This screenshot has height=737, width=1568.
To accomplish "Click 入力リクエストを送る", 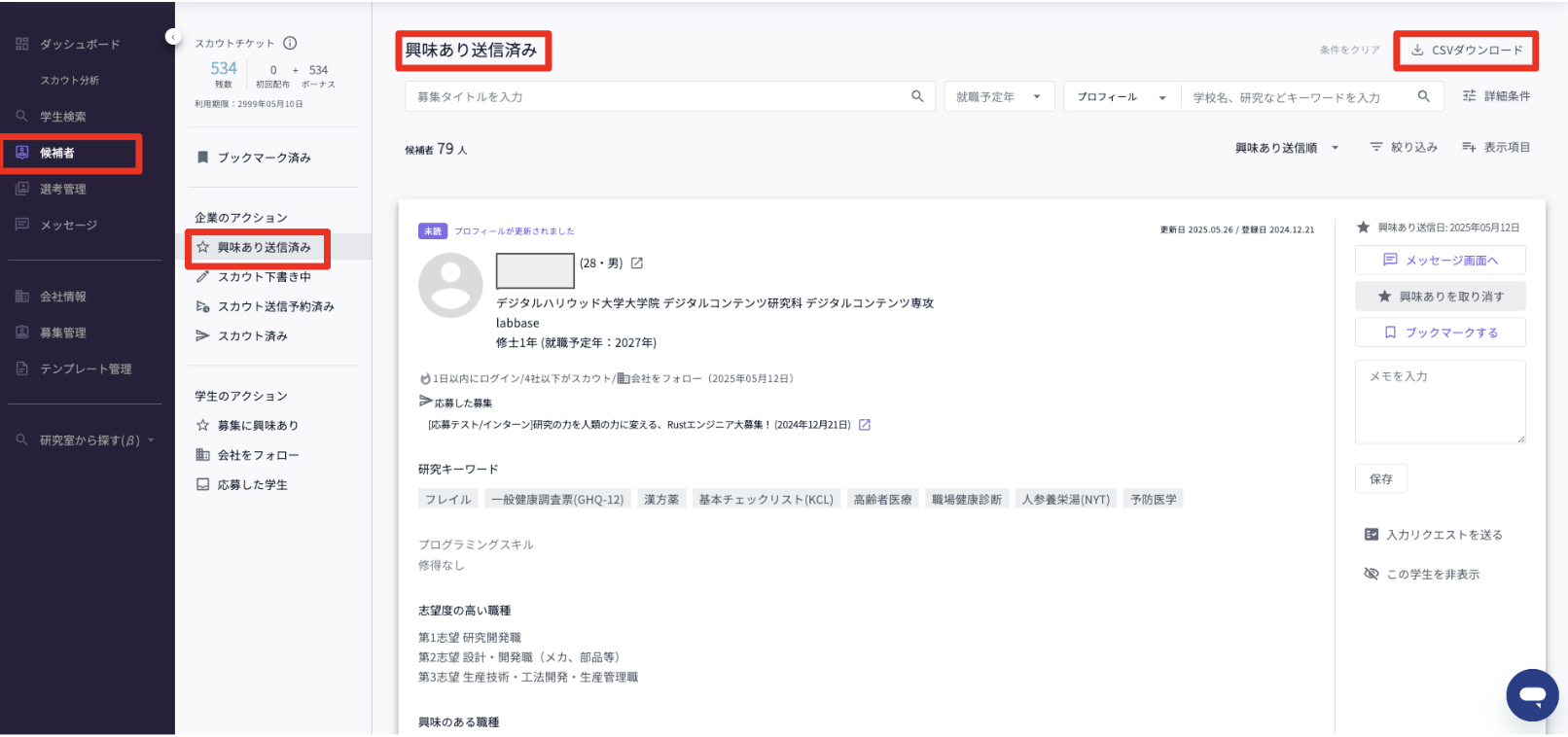I will point(1434,535).
